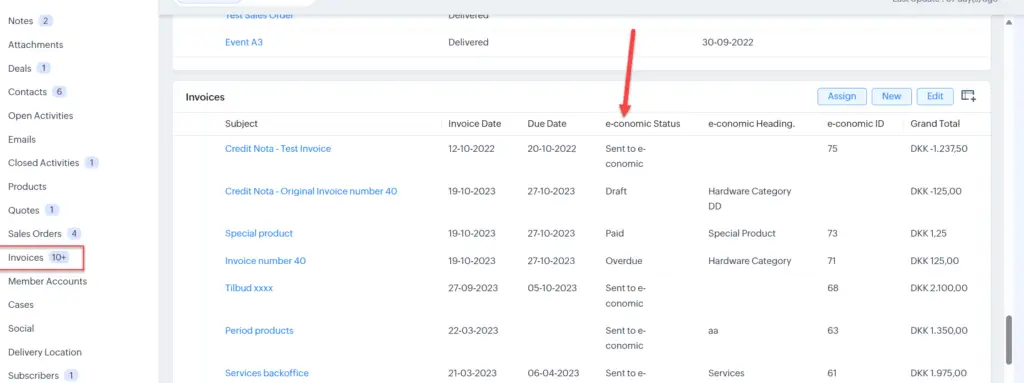Viewport: 1024px width, 383px height.
Task: Click grand total DKK -1.237,50
Action: (939, 148)
